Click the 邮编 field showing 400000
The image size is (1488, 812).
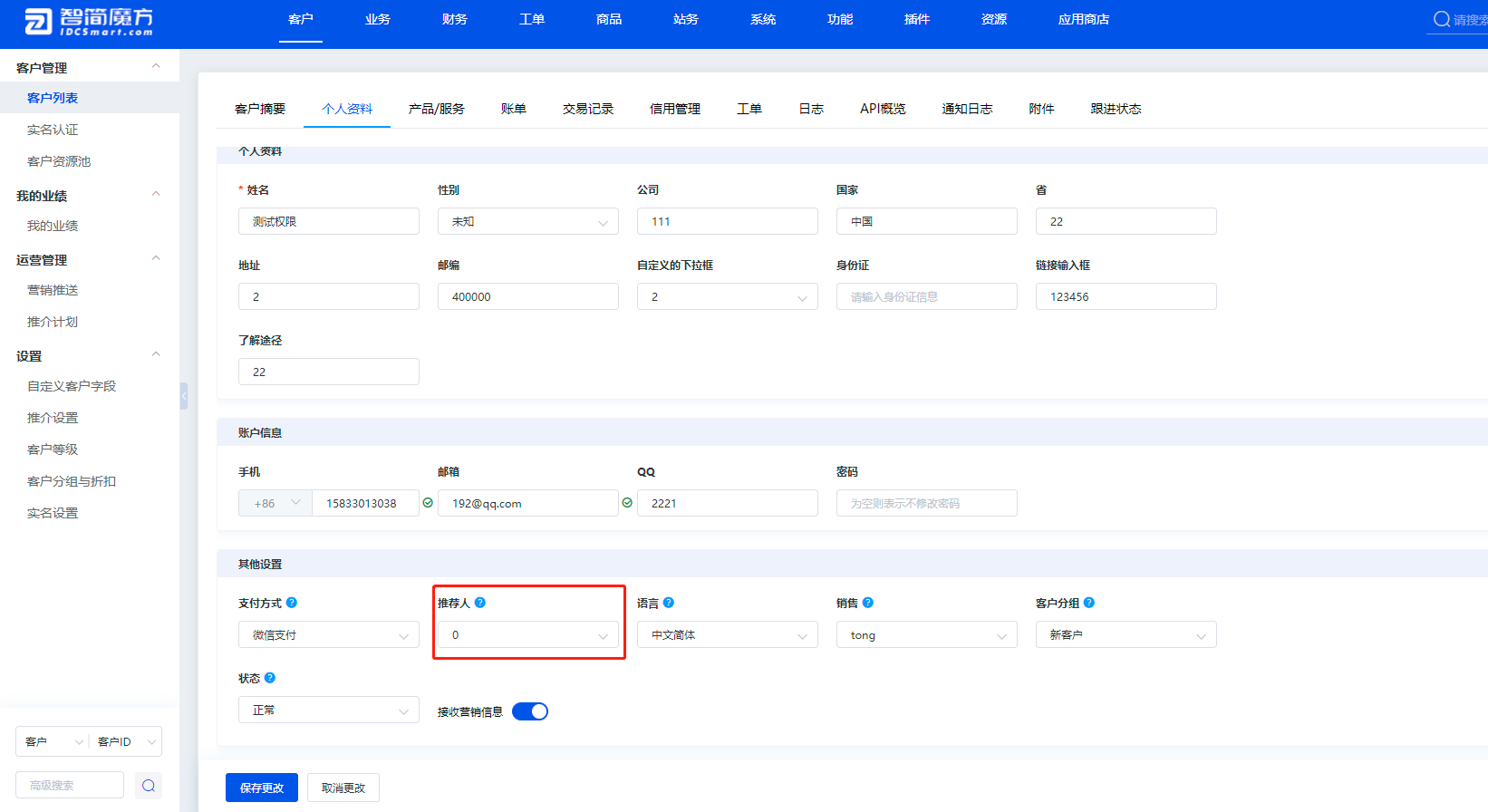tap(528, 296)
